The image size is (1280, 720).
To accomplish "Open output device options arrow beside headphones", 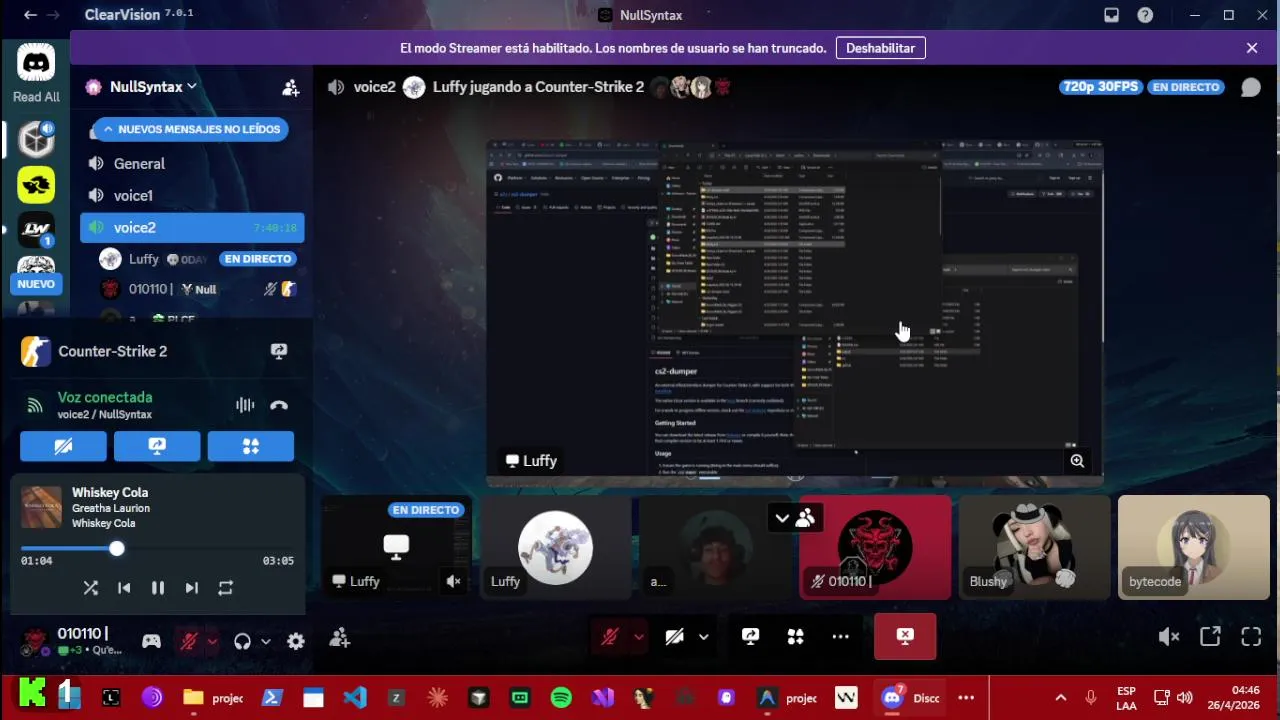I will (x=265, y=641).
